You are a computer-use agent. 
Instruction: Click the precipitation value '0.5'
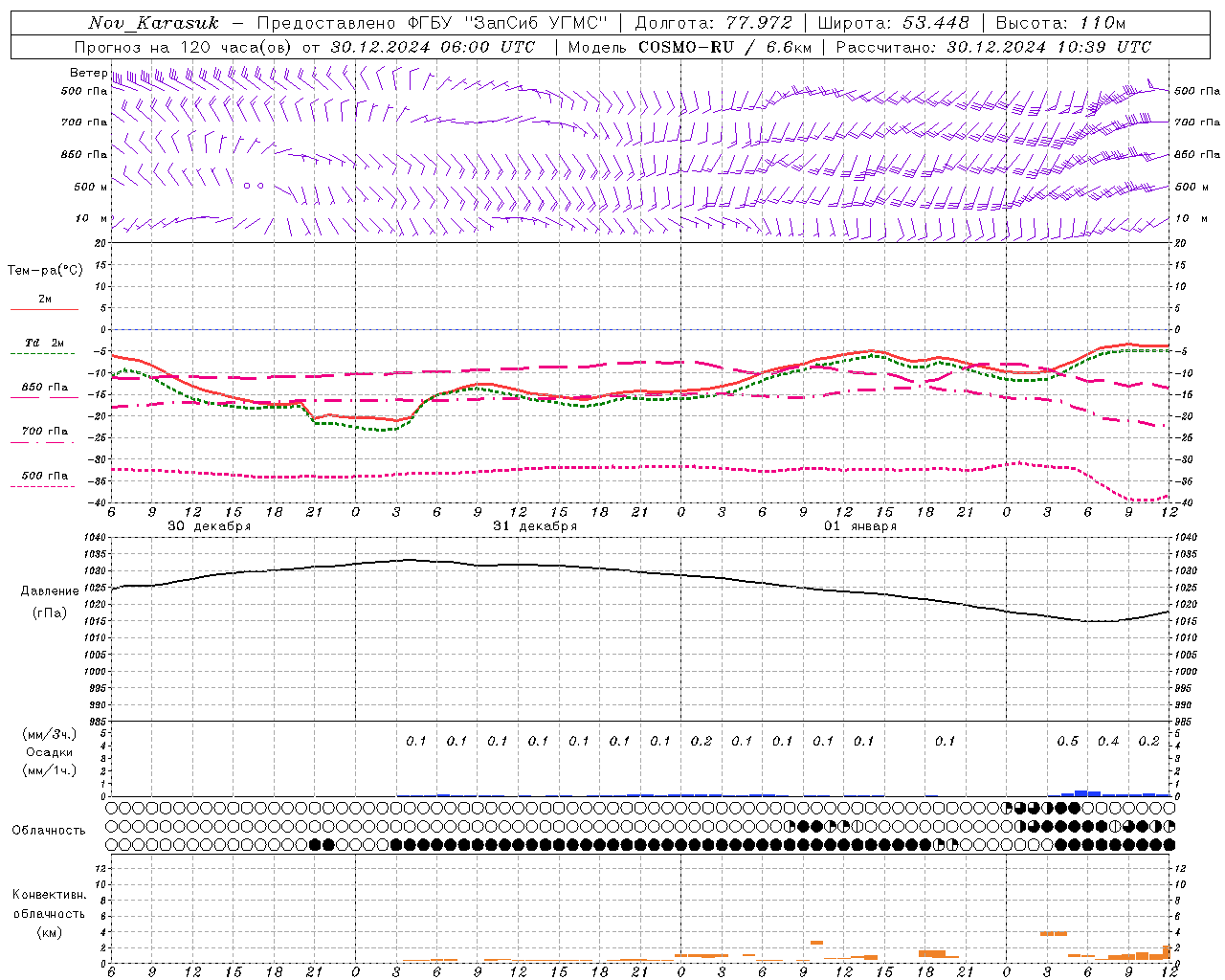pos(1067,742)
